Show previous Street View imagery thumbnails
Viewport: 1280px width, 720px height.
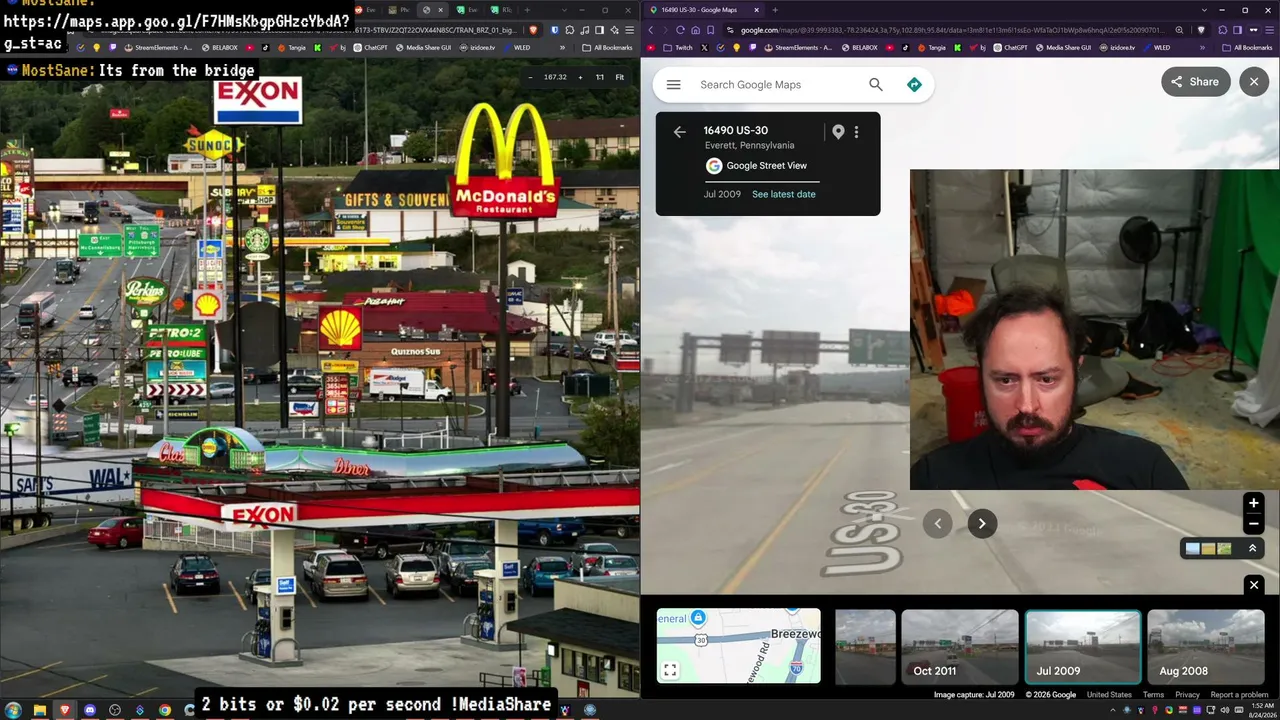tap(937, 523)
